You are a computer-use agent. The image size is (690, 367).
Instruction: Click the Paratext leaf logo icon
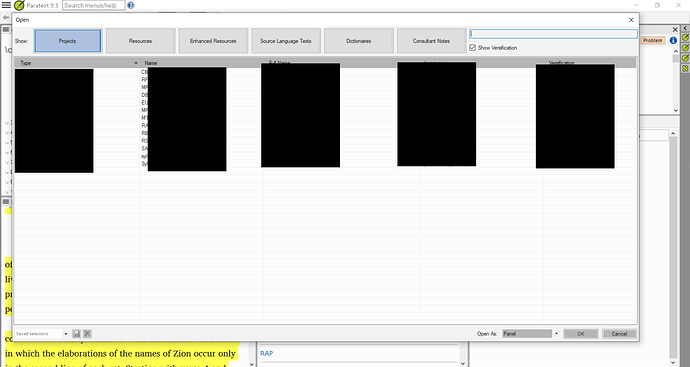click(x=19, y=5)
